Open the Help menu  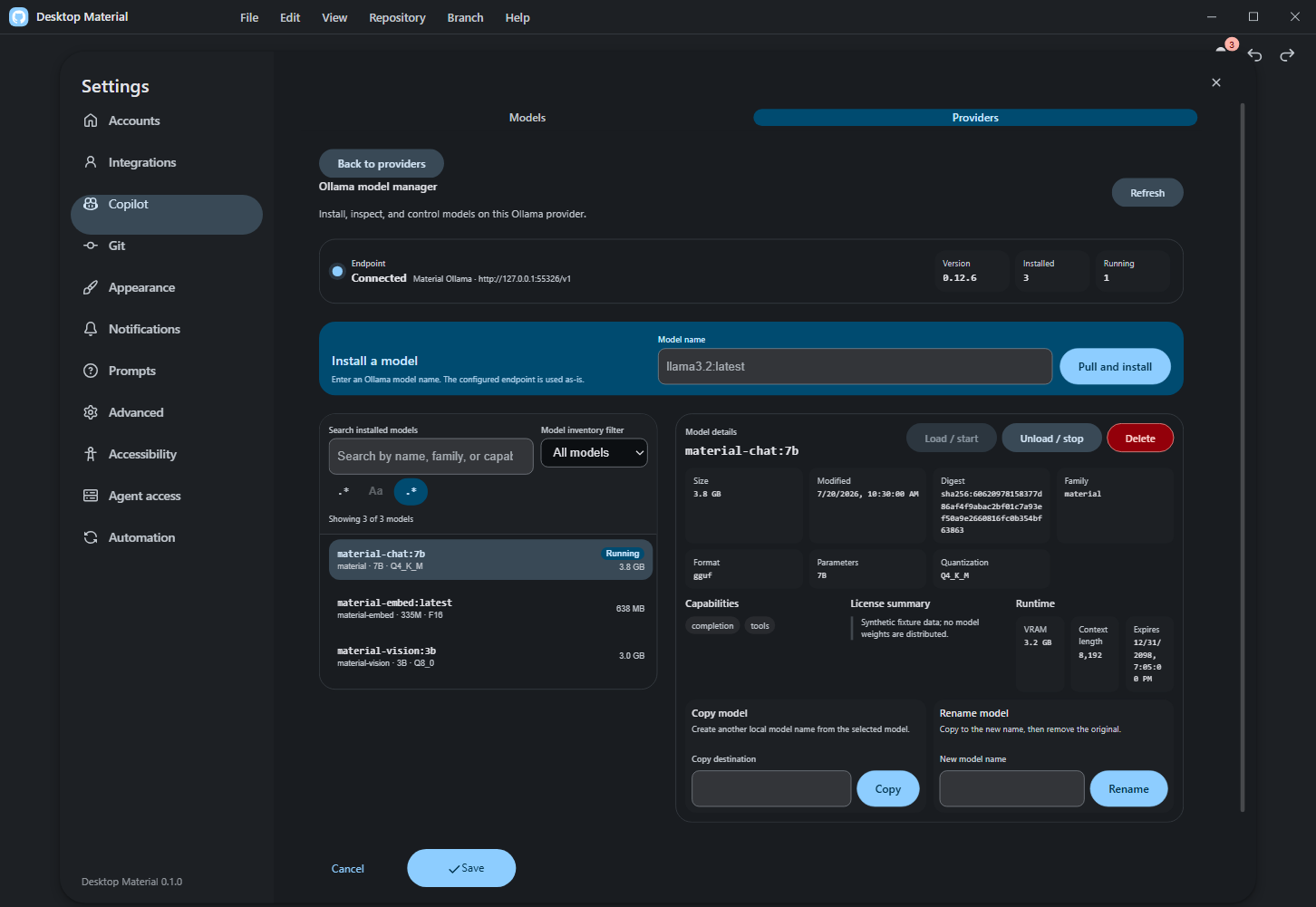[518, 17]
